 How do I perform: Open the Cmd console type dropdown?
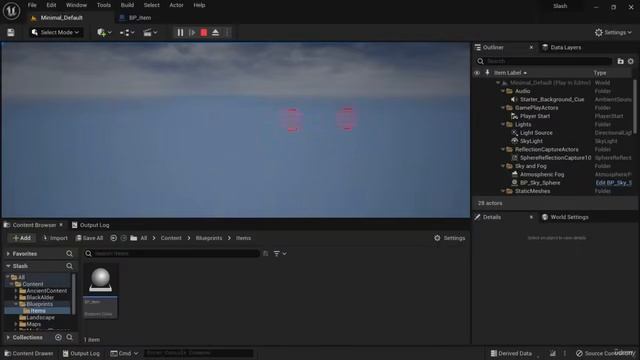coord(124,353)
